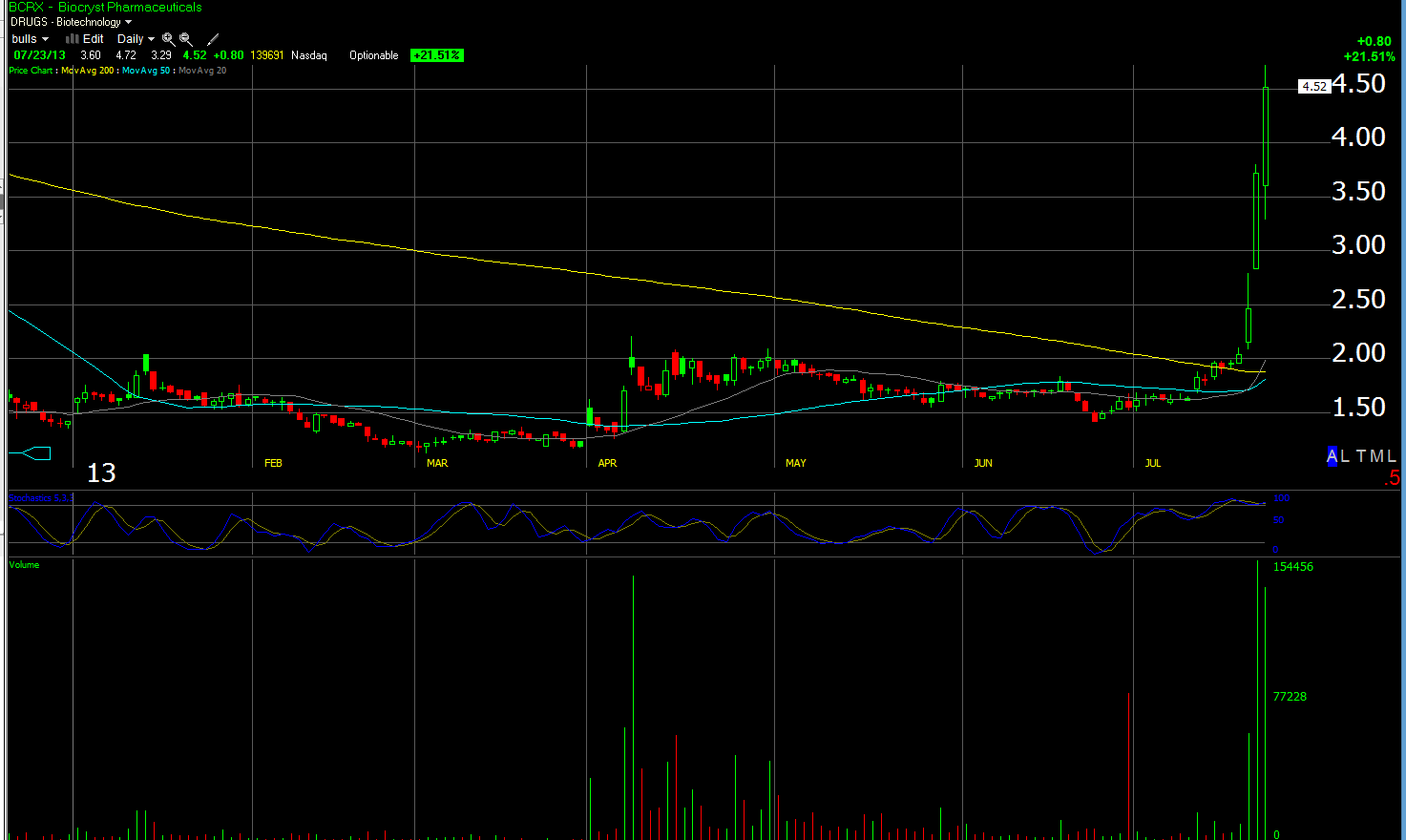Image resolution: width=1406 pixels, height=840 pixels.
Task: Open the Daily time frame dropdown
Action: (136, 39)
